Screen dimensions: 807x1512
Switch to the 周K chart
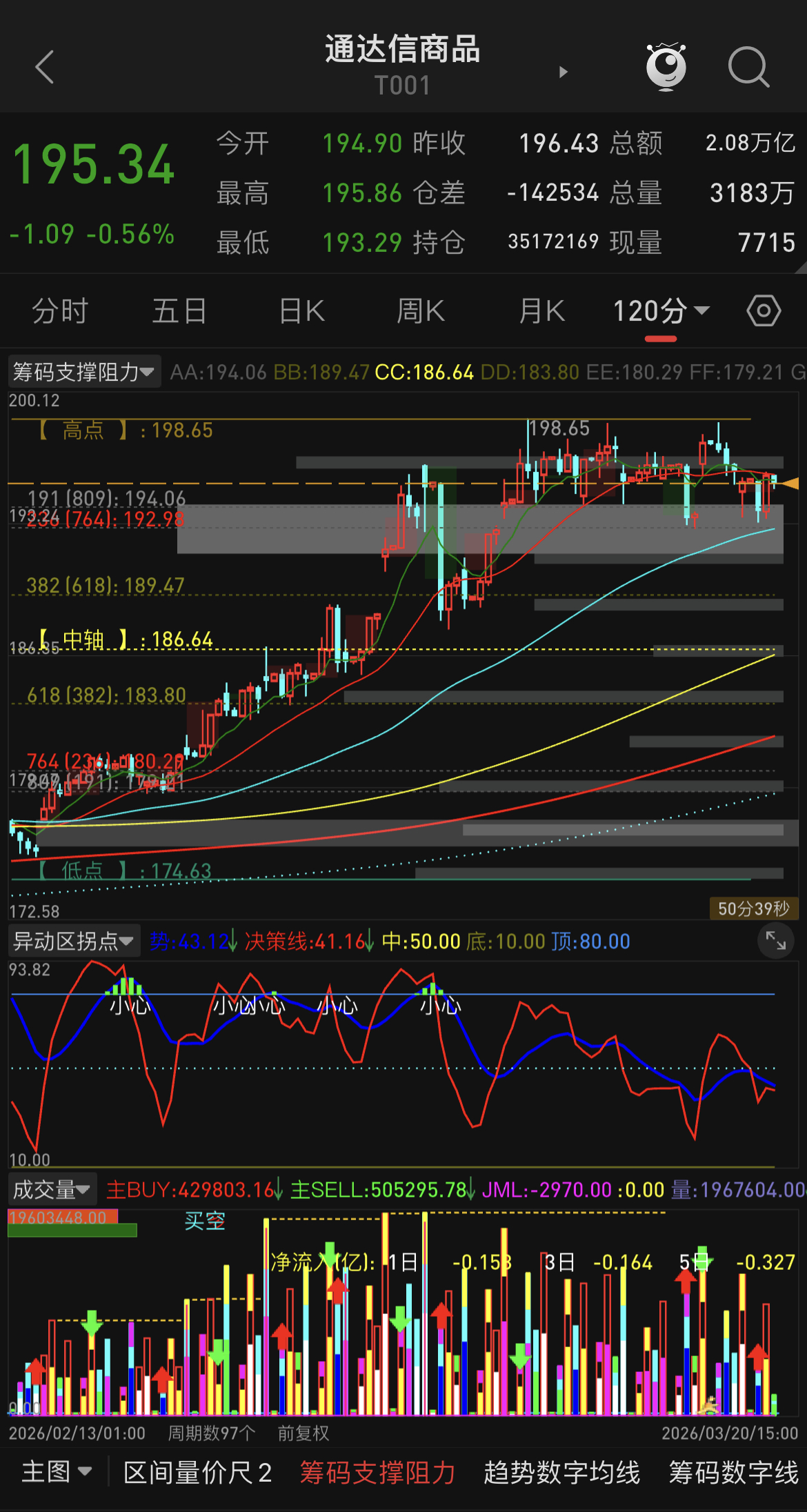coord(420,311)
